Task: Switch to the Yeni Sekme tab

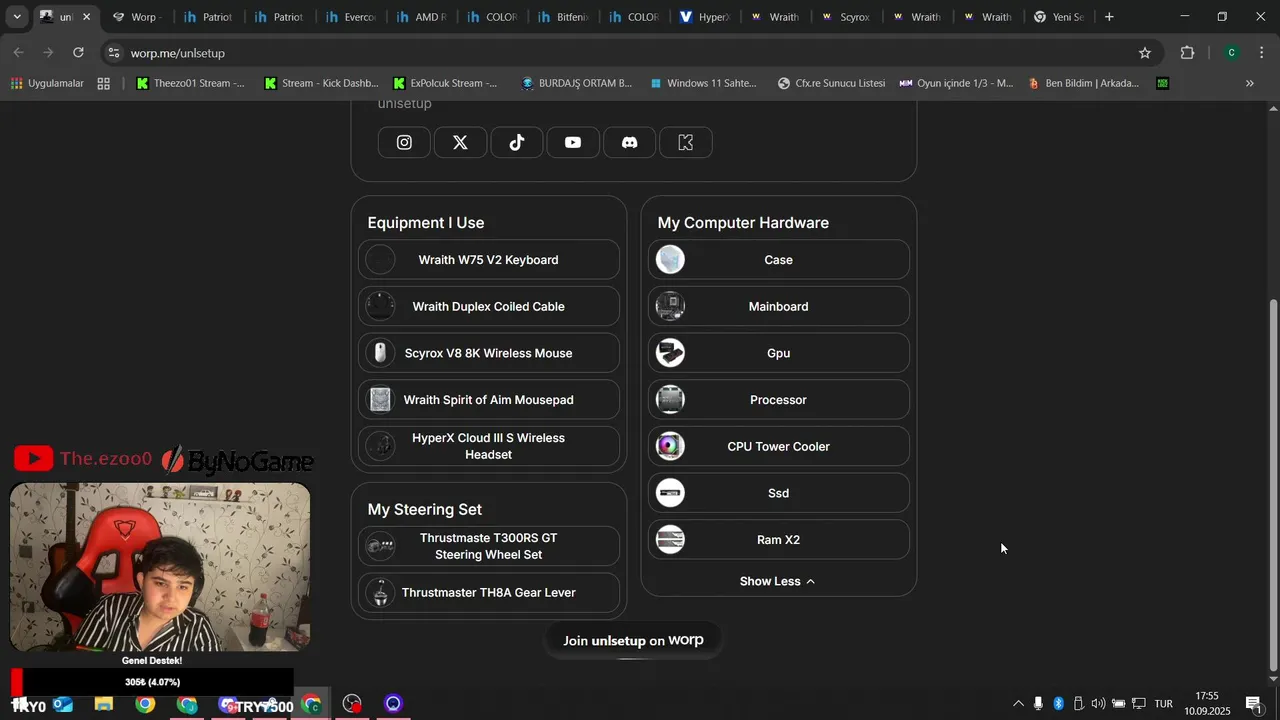Action: [1059, 17]
